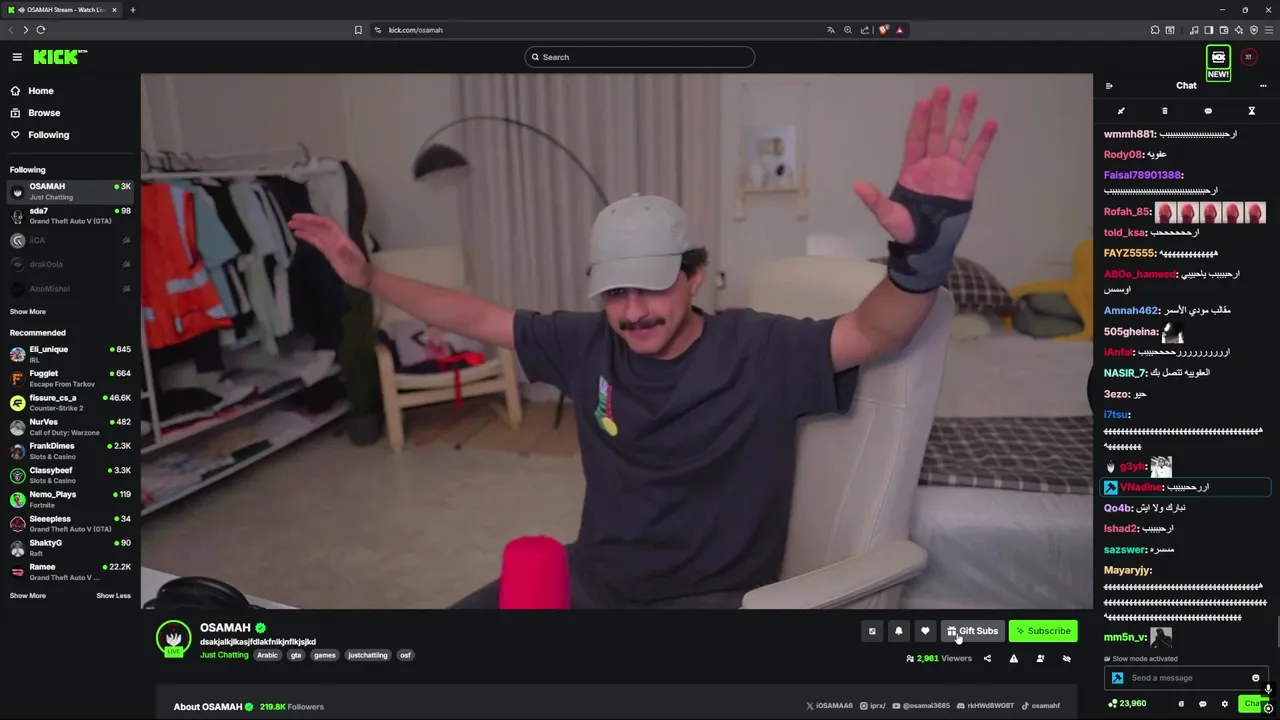Click the trash clear-chat icon

[x=1164, y=111]
